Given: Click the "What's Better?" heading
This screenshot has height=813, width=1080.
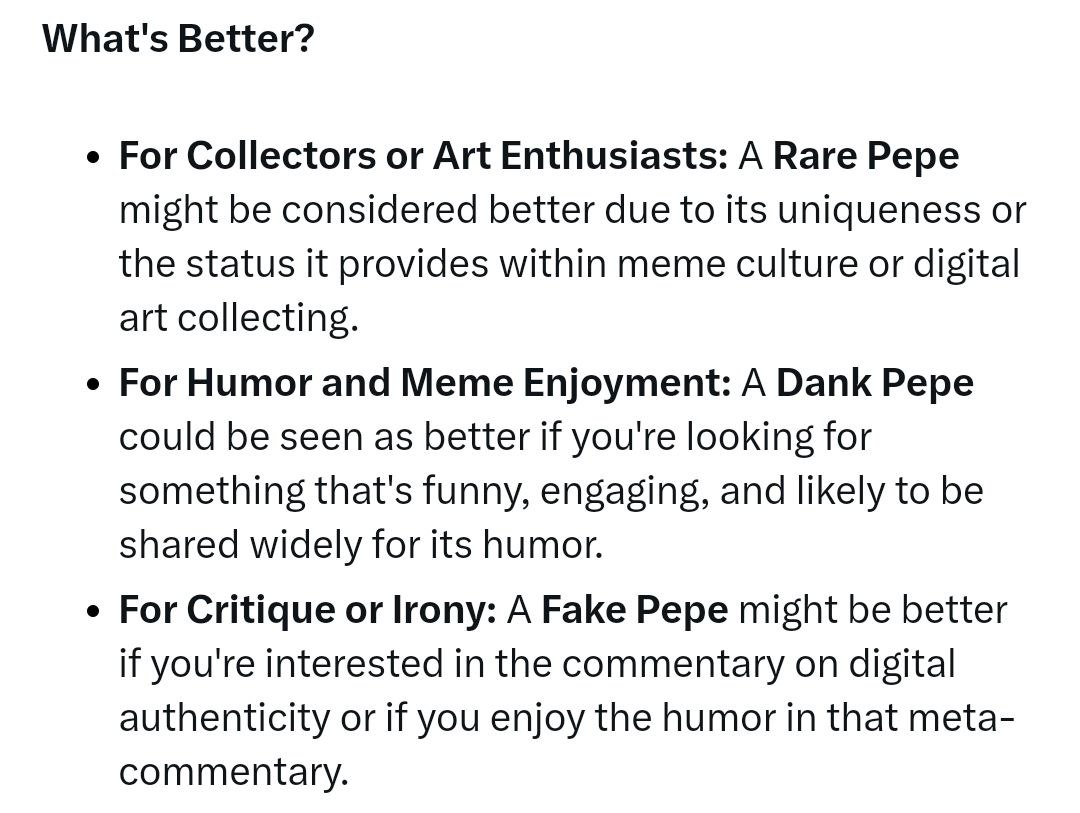Looking at the screenshot, I should 178,39.
